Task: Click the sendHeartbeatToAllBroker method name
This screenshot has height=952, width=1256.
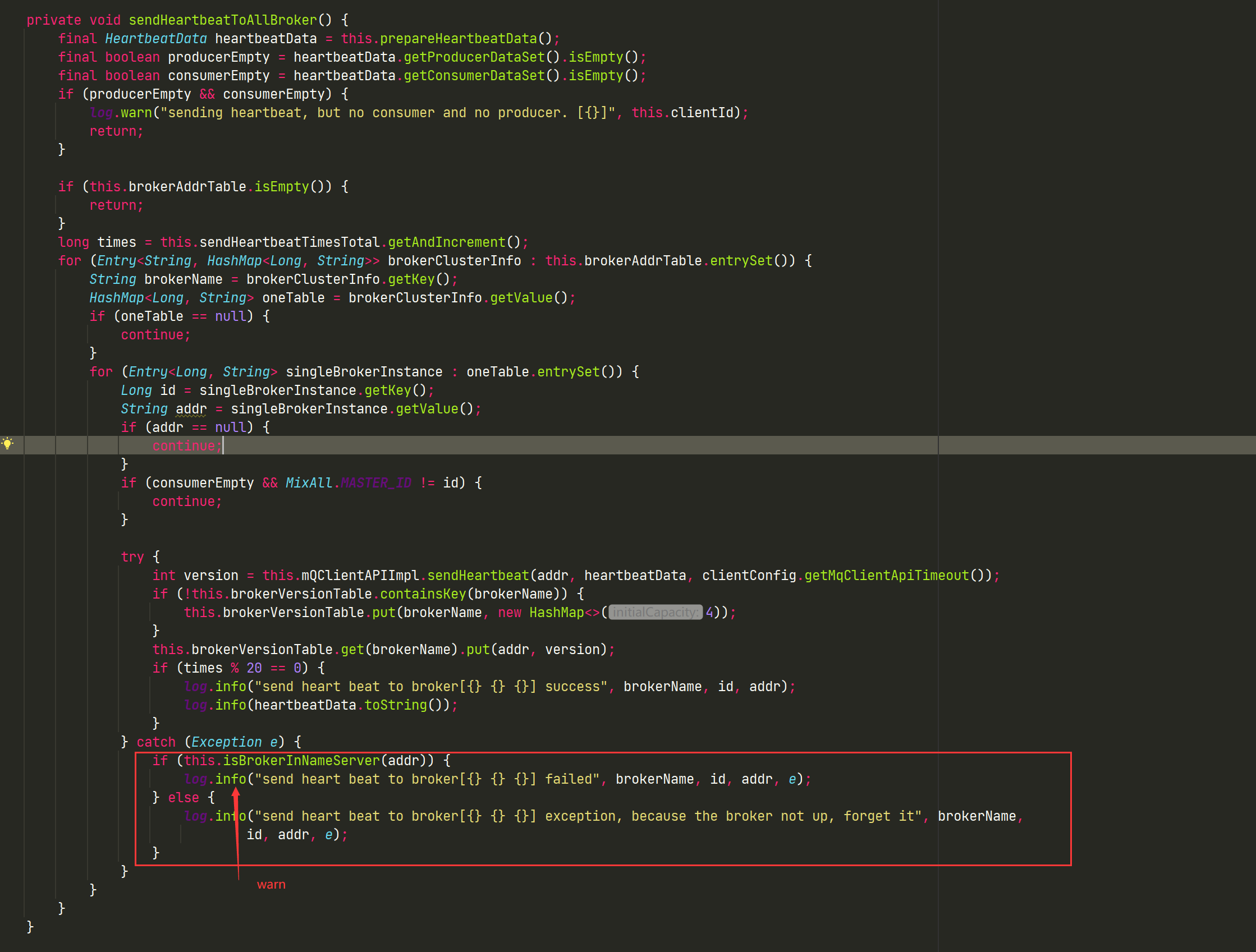Action: point(223,20)
